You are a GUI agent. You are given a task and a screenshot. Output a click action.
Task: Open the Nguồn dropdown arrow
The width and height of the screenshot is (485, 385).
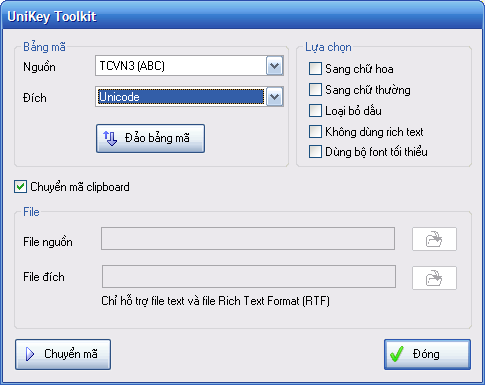tap(274, 66)
